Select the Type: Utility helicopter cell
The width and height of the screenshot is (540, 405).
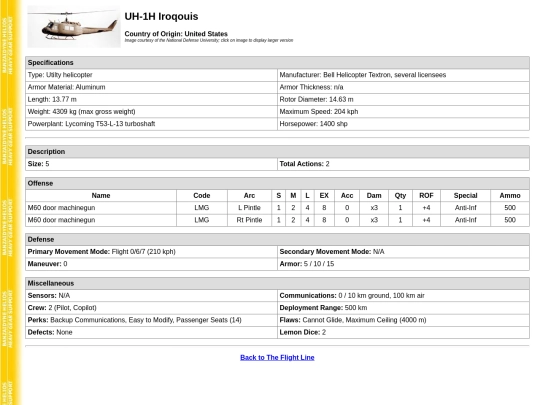[151, 75]
